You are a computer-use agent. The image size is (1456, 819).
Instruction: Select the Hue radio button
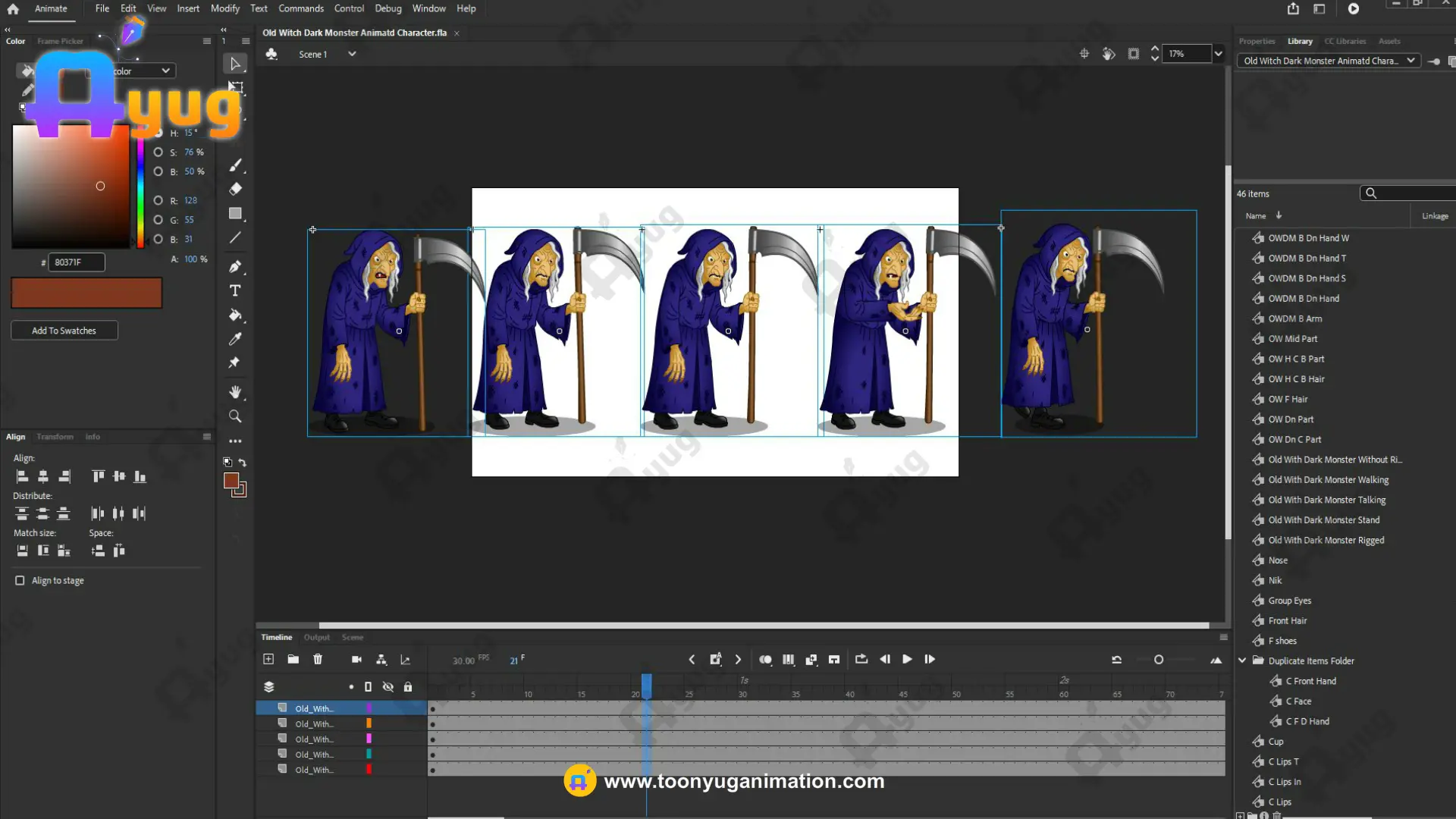(x=158, y=133)
